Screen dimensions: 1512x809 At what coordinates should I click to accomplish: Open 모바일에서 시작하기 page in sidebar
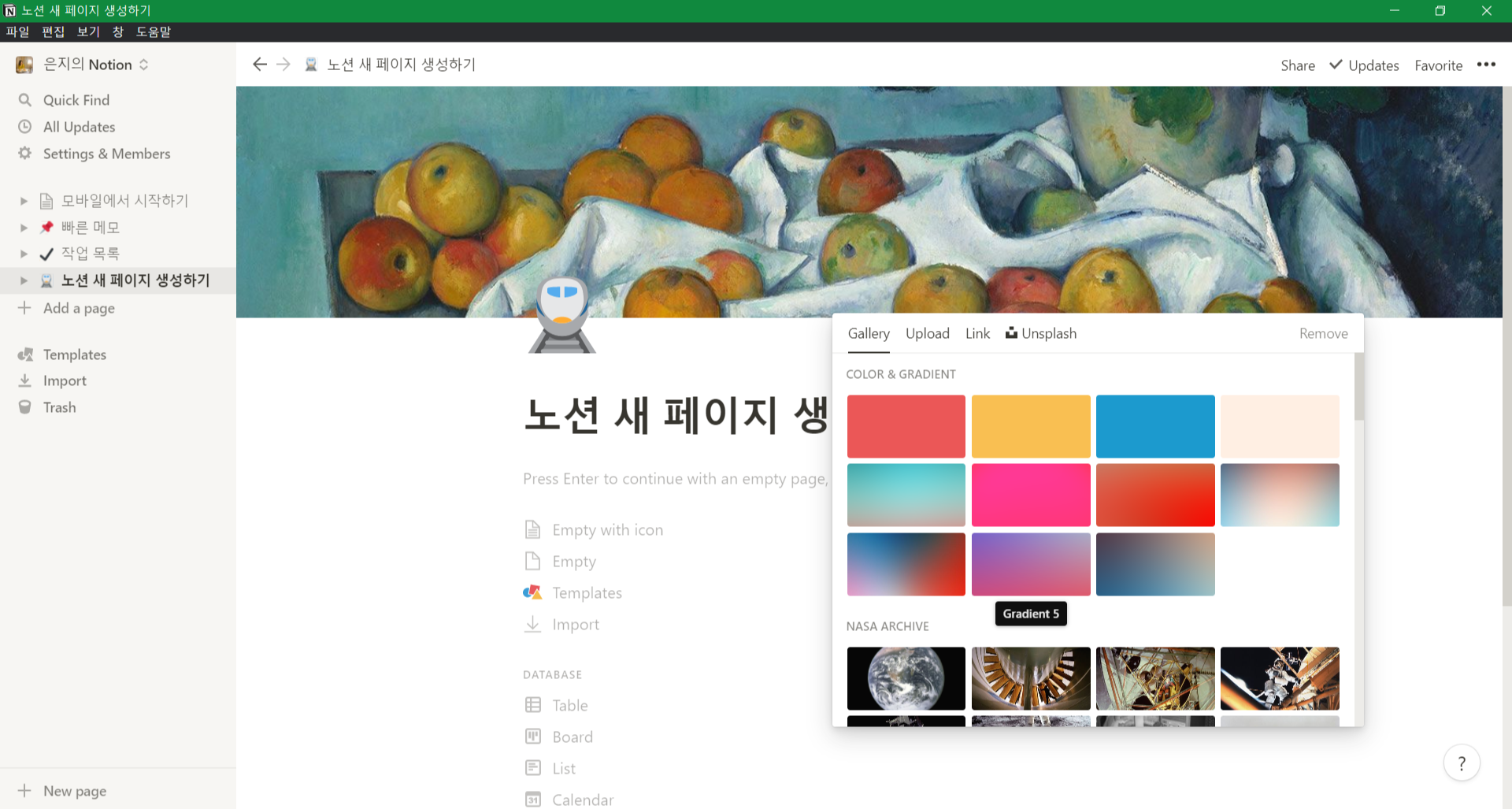pos(125,201)
